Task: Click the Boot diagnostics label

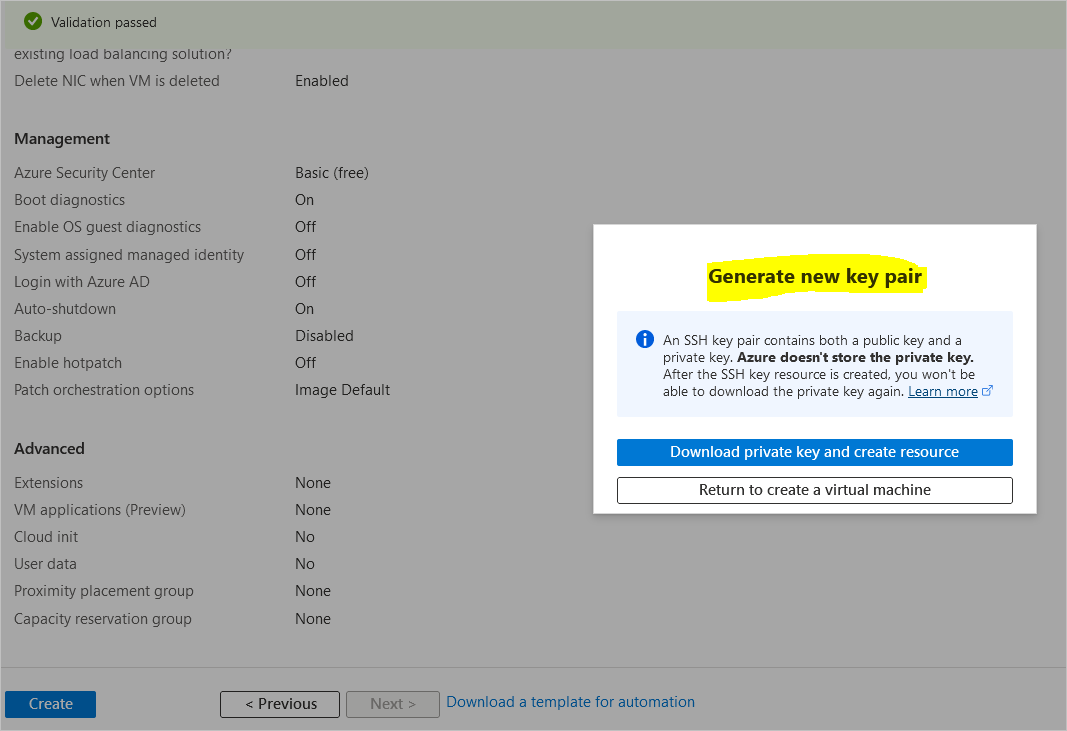Action: coord(69,200)
